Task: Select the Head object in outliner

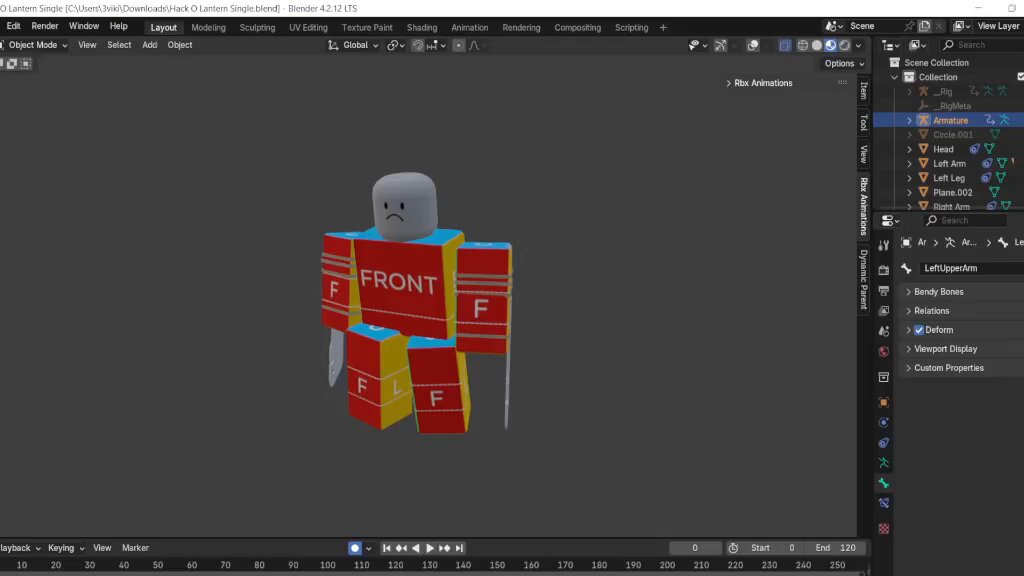Action: [943, 149]
